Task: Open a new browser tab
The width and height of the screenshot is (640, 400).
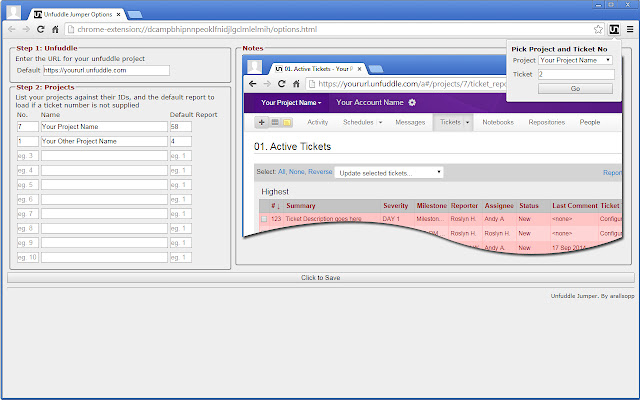Action: [134, 15]
